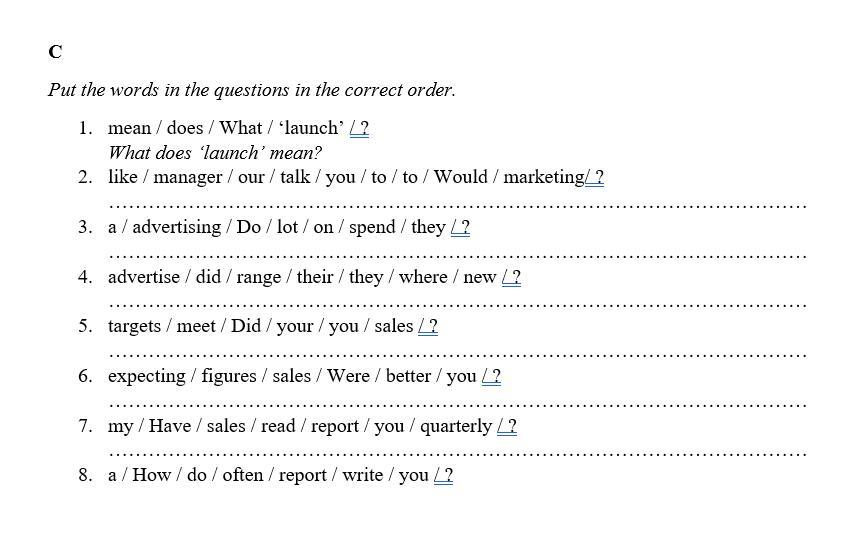Click the underlined '/ ?' after 'launch'
The image size is (848, 536).
point(360,128)
